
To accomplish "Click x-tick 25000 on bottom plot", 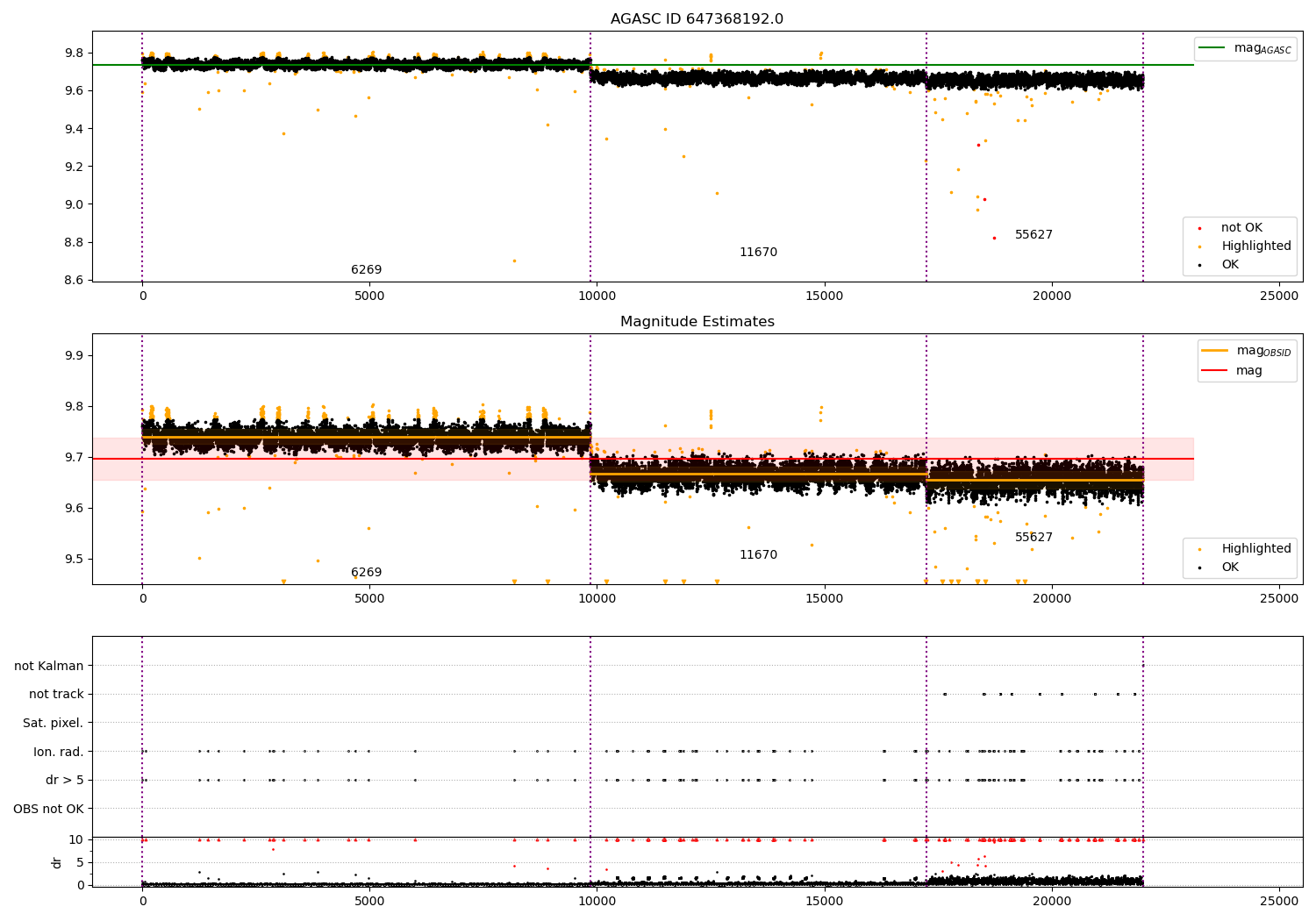I will coord(1279,900).
